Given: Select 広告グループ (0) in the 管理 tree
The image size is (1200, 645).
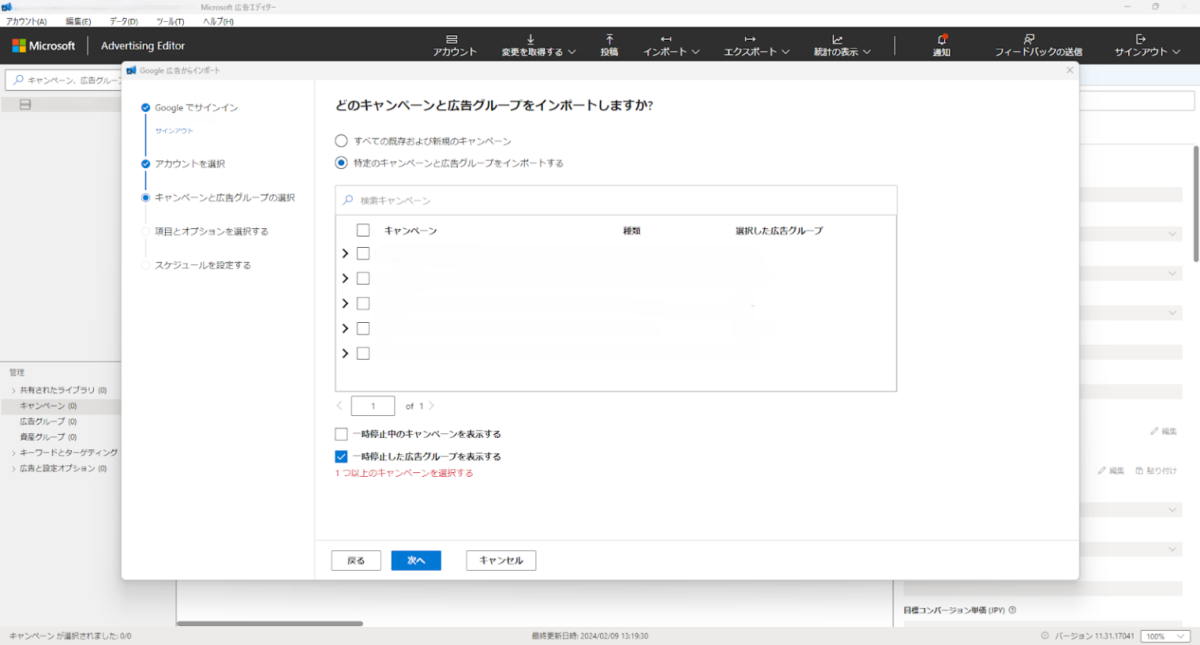Looking at the screenshot, I should 48,421.
